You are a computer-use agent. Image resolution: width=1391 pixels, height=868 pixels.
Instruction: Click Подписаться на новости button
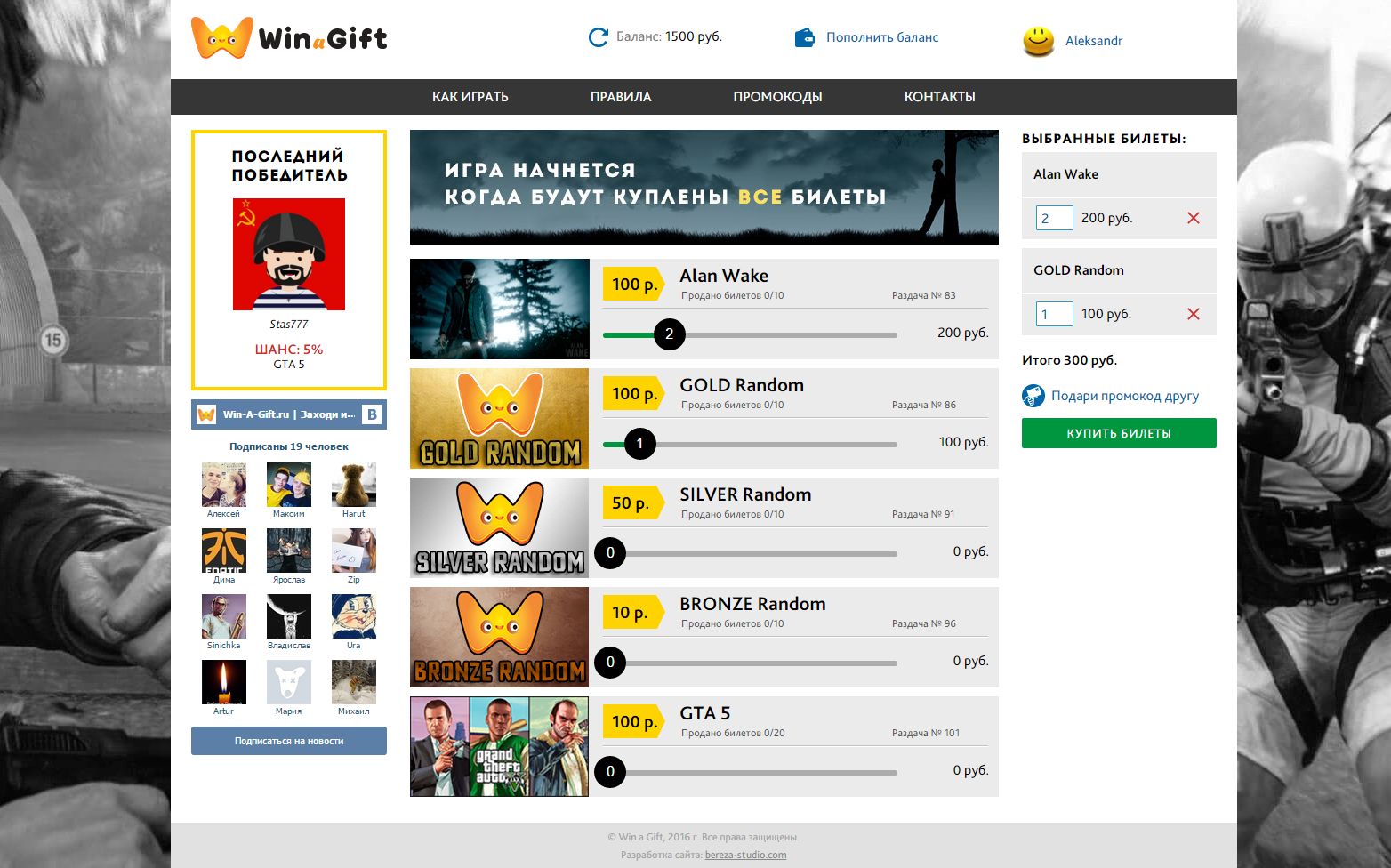pos(288,740)
